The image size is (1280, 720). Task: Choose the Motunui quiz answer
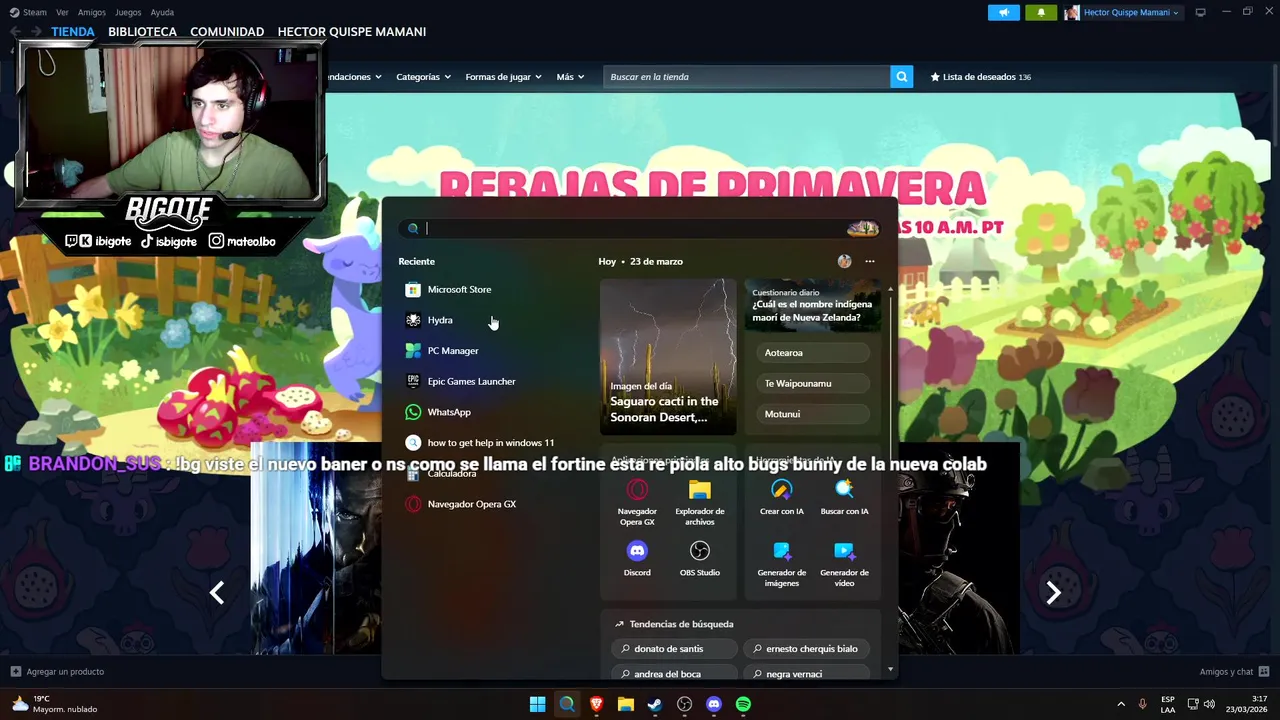point(811,414)
